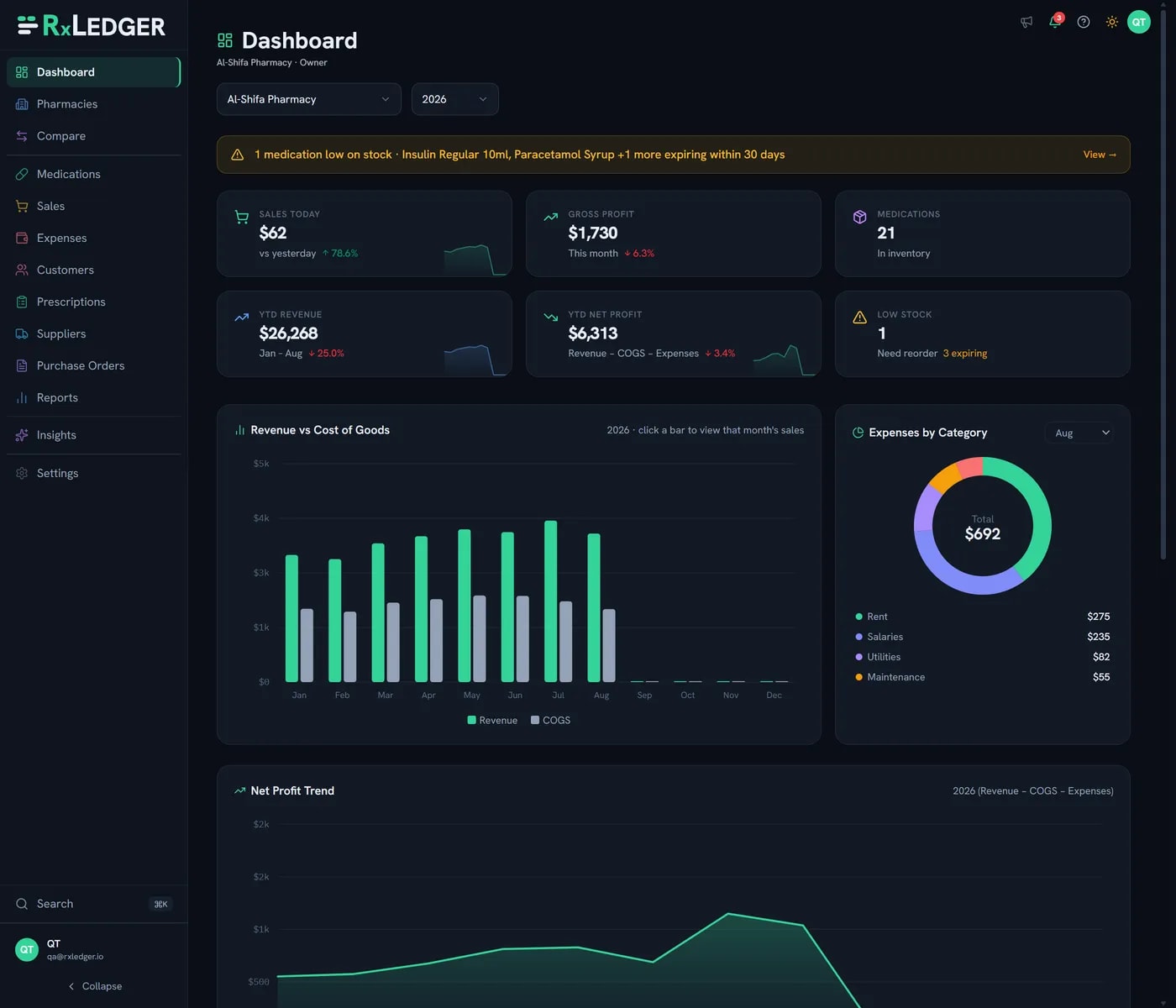Open the YTD Revenue card
Screen dimensions: 1176x1008
(365, 333)
